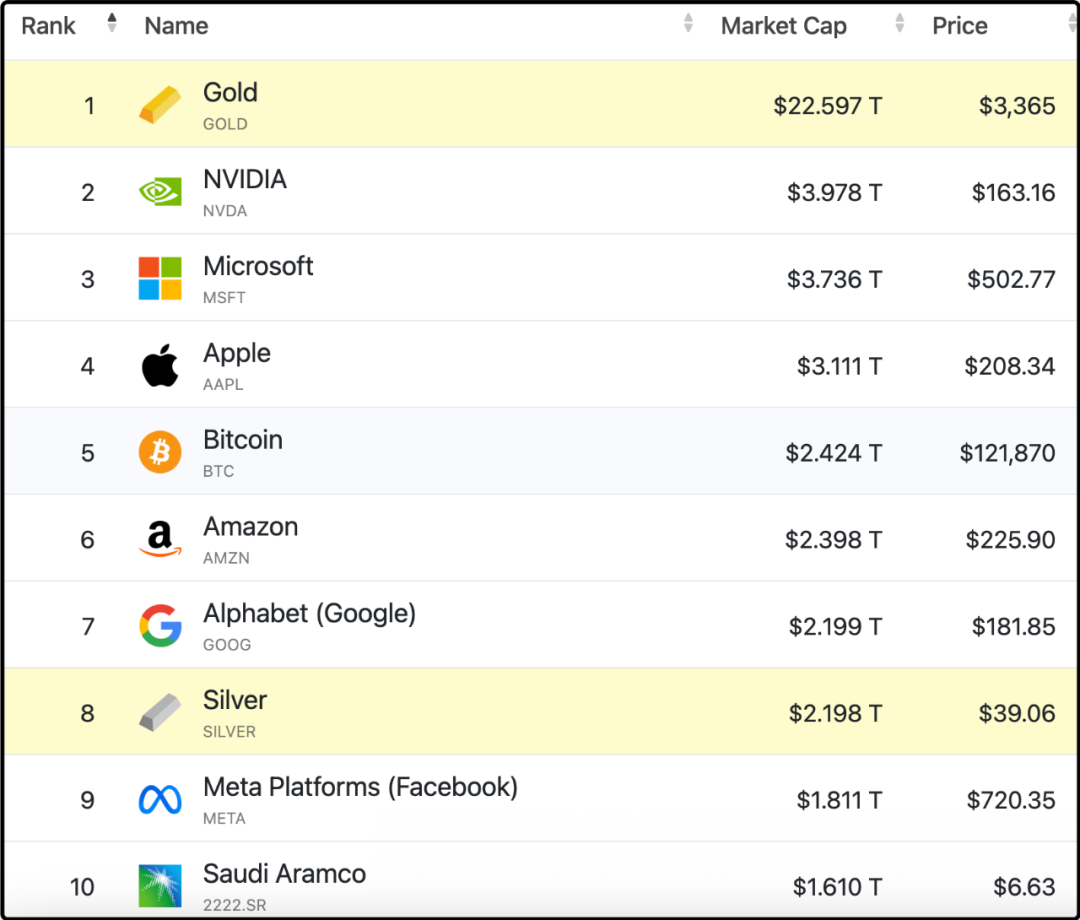Click the Saudi Aramco logo icon
Viewport: 1080px width, 920px height.
[x=160, y=886]
